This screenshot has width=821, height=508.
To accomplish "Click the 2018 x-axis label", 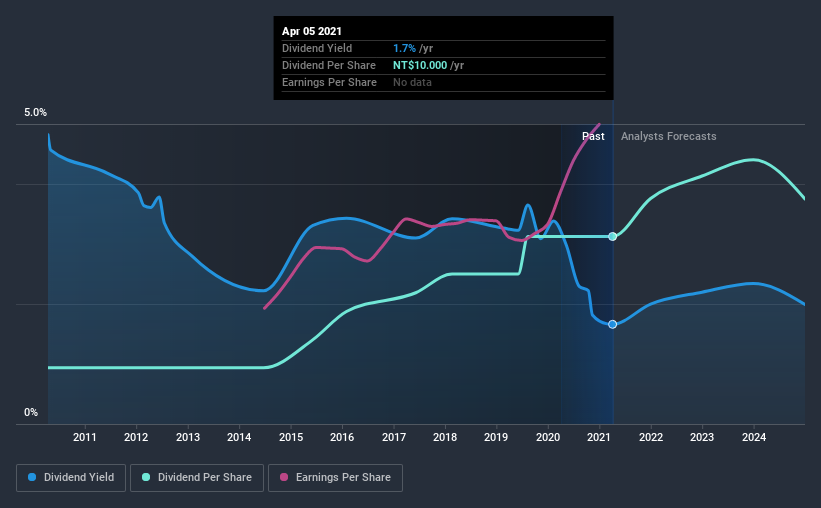I will [x=445, y=437].
